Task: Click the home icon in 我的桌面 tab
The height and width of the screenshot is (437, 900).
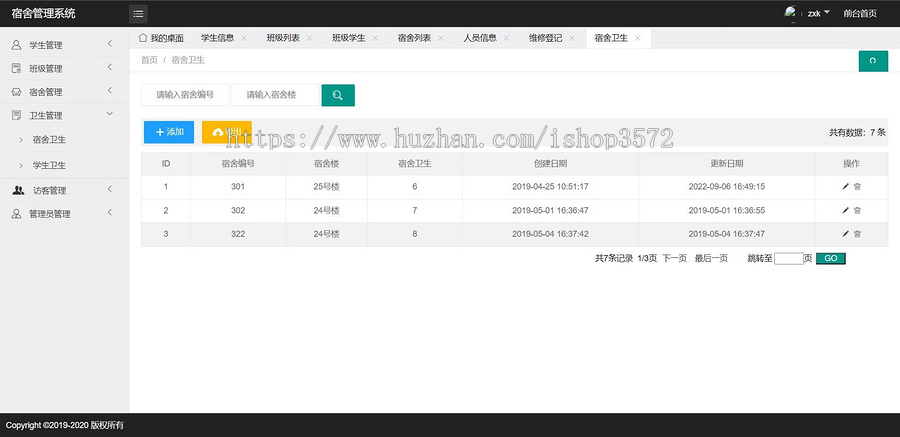Action: [x=143, y=38]
